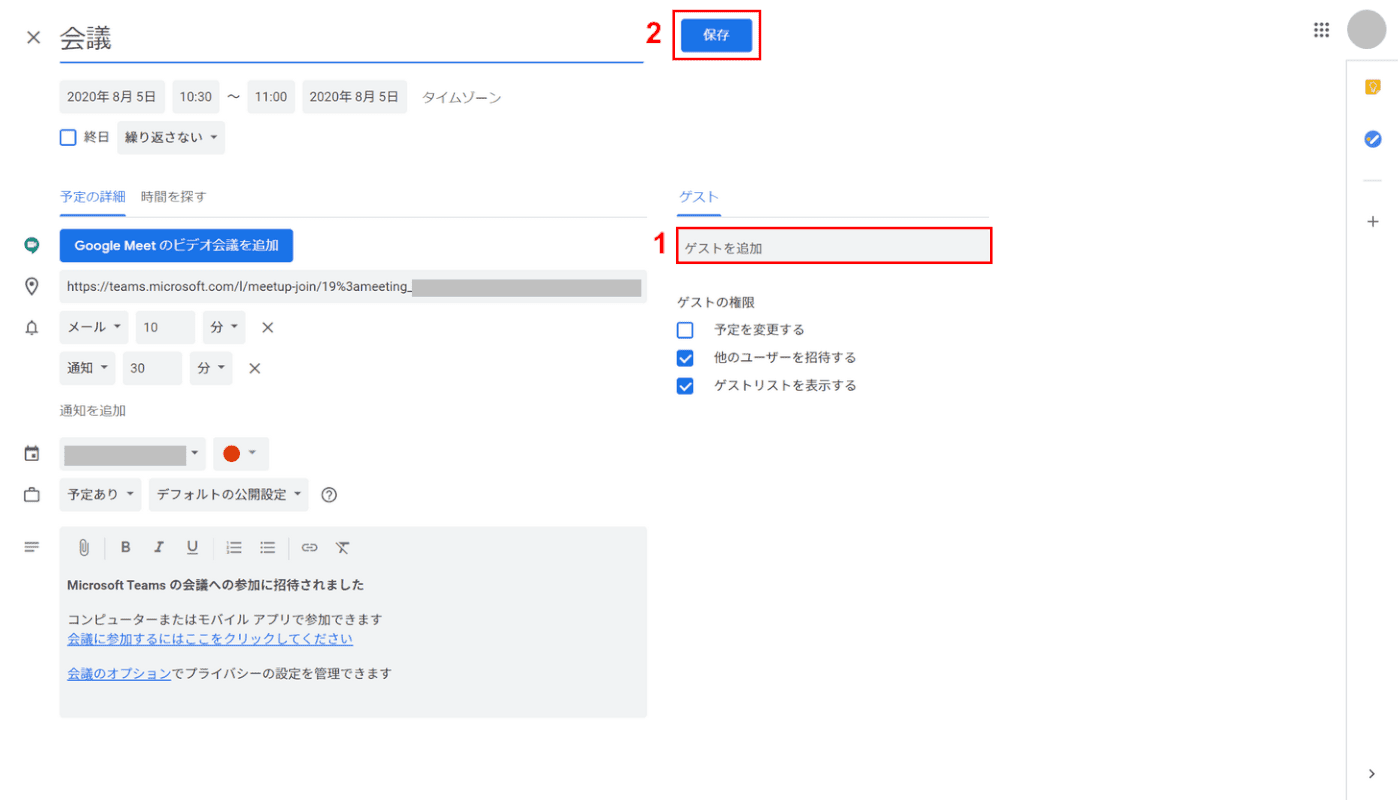Click the 11:00 end time field
The height and width of the screenshot is (800, 1398).
pos(271,97)
